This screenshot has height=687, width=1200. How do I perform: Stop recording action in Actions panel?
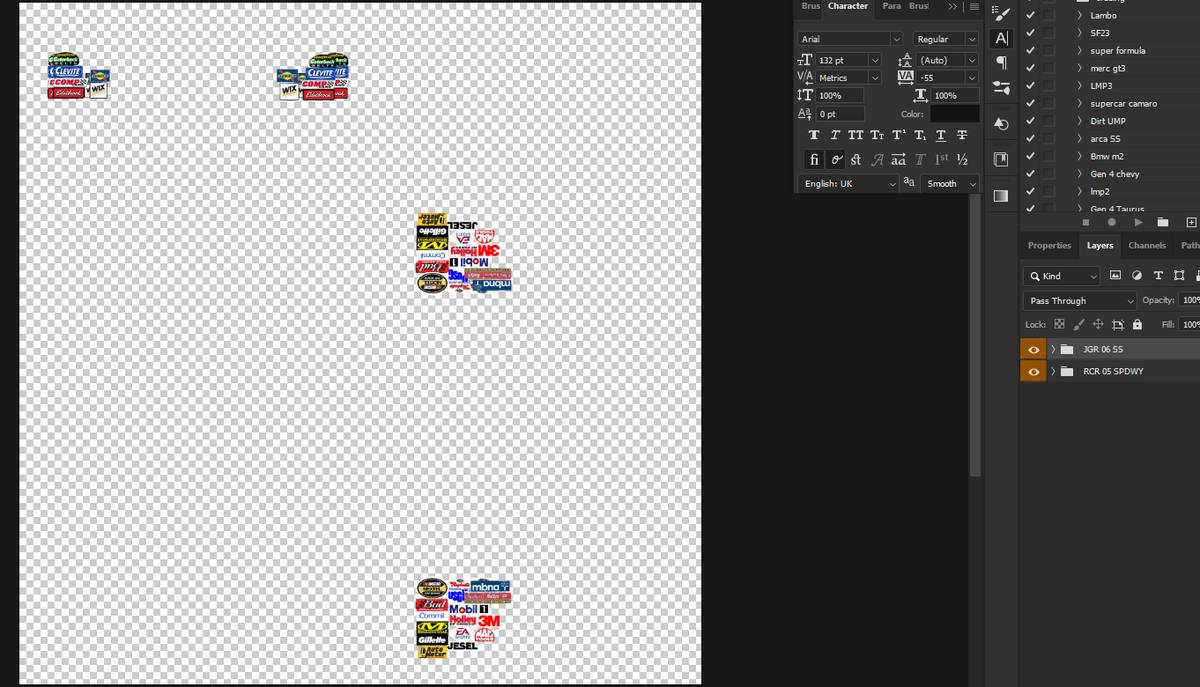[1087, 222]
